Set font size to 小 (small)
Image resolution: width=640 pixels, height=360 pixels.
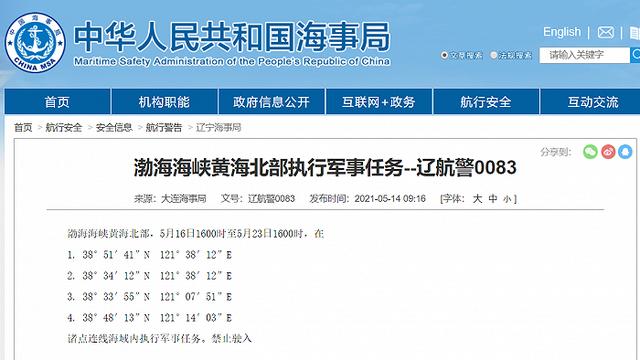coord(507,199)
